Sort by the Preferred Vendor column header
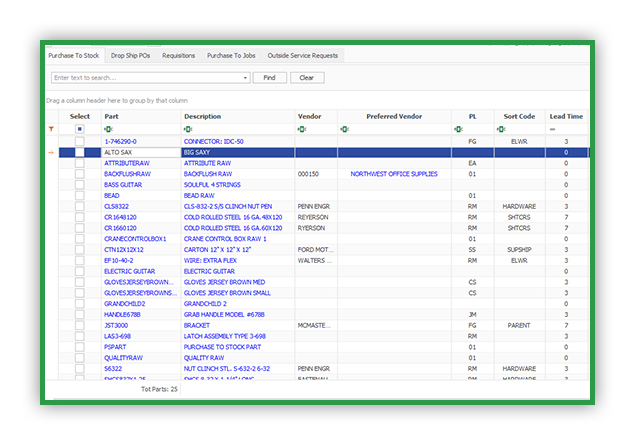The width and height of the screenshot is (635, 445). (394, 117)
